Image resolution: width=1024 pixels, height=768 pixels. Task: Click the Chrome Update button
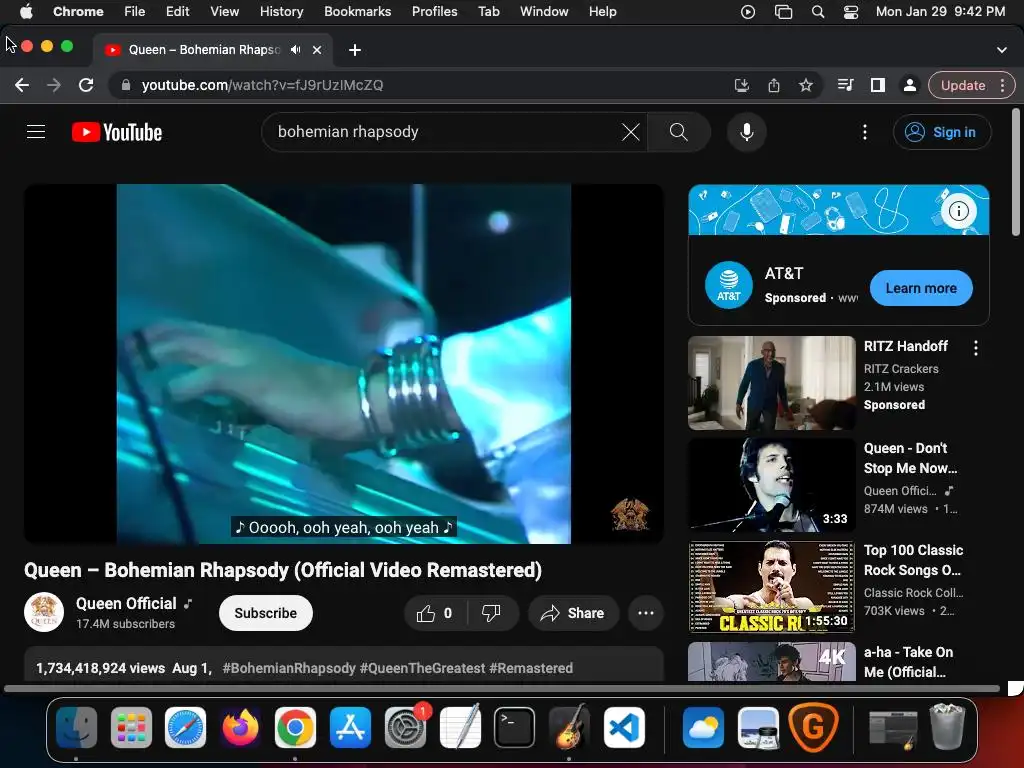[x=963, y=85]
